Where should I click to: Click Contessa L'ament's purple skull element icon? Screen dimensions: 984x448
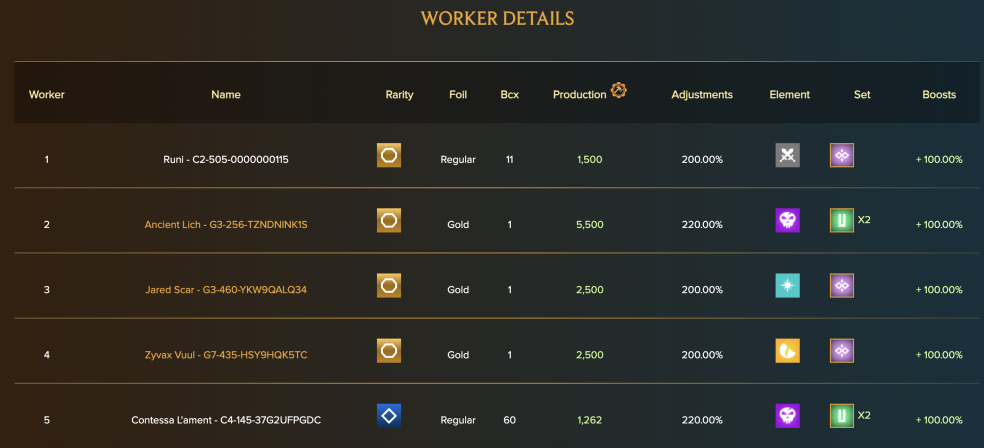coord(788,416)
